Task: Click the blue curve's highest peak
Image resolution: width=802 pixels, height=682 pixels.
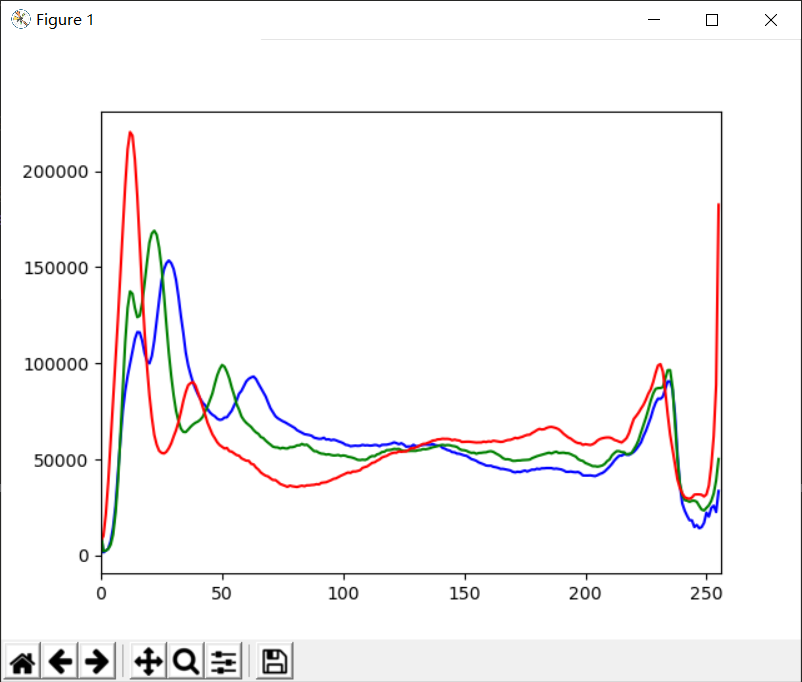Action: point(169,261)
